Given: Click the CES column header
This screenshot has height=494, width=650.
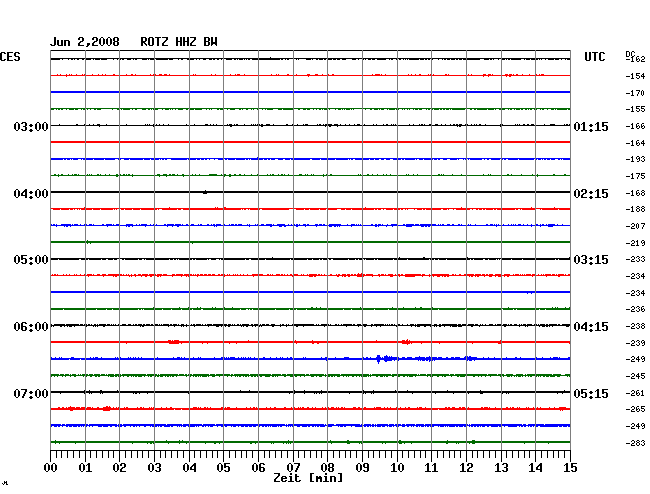Looking at the screenshot, I should pos(10,57).
